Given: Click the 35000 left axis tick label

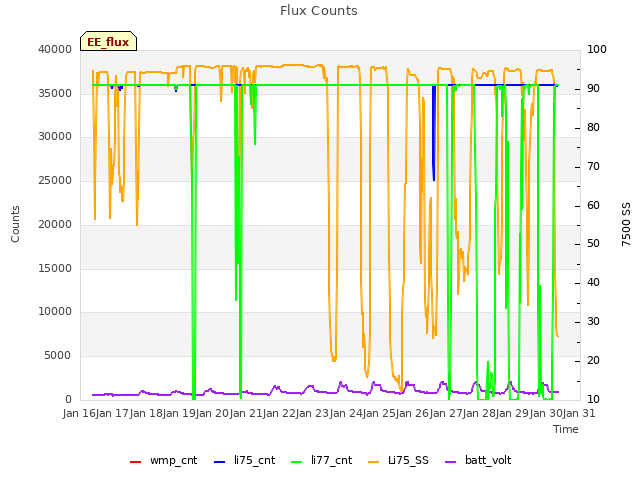Looking at the screenshot, I should [x=55, y=93].
